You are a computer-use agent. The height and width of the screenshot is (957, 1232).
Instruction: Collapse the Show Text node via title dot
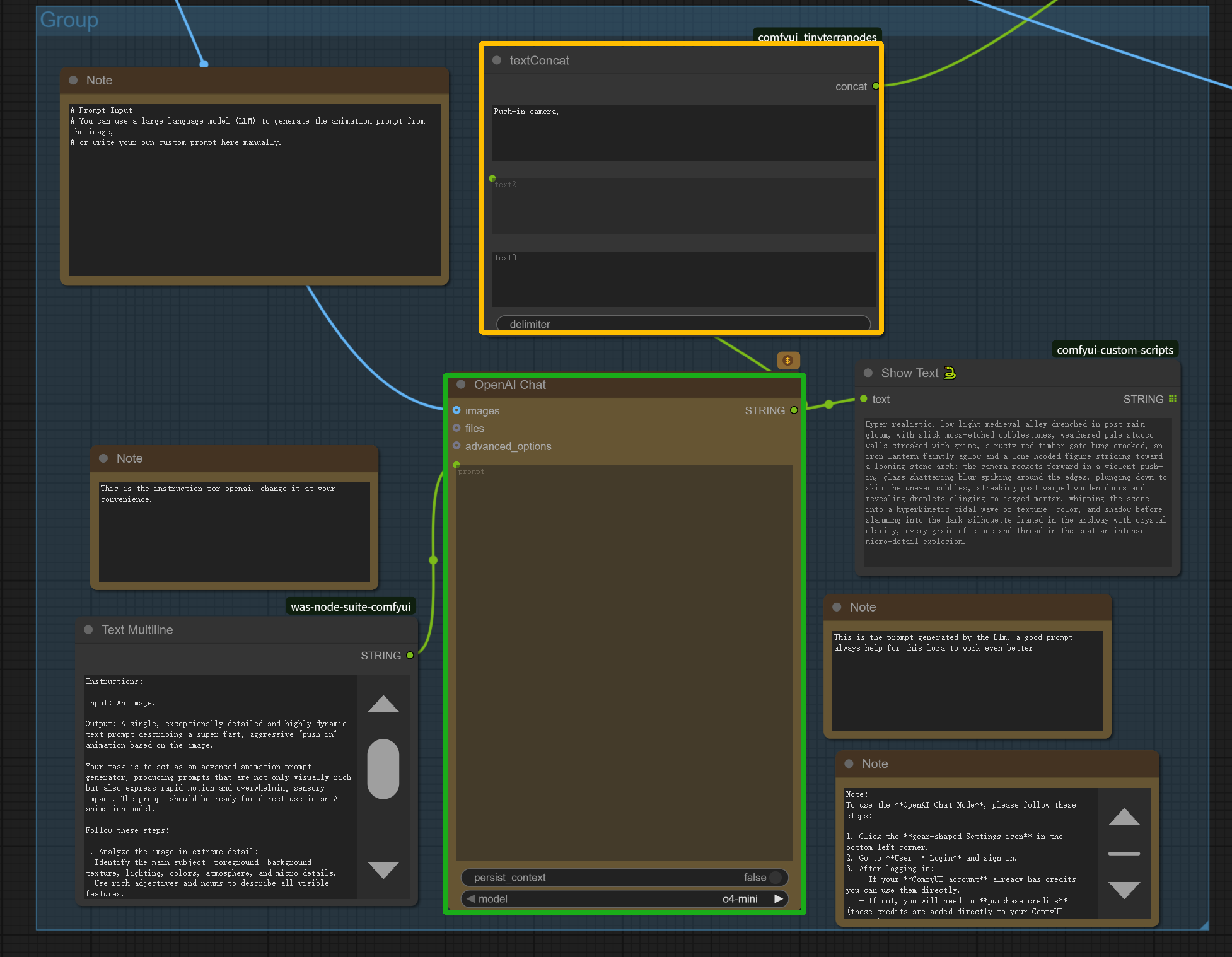(x=868, y=373)
